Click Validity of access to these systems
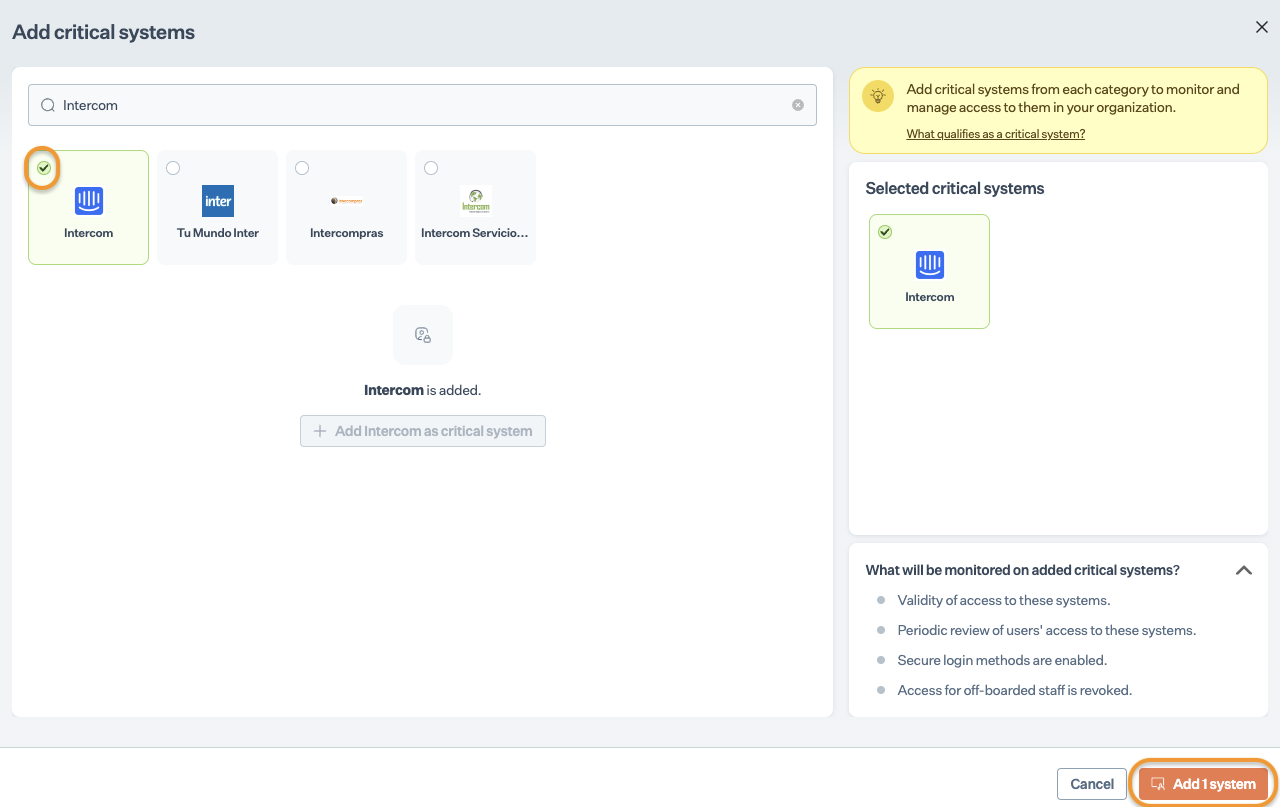The width and height of the screenshot is (1280, 807). pos(1004,600)
